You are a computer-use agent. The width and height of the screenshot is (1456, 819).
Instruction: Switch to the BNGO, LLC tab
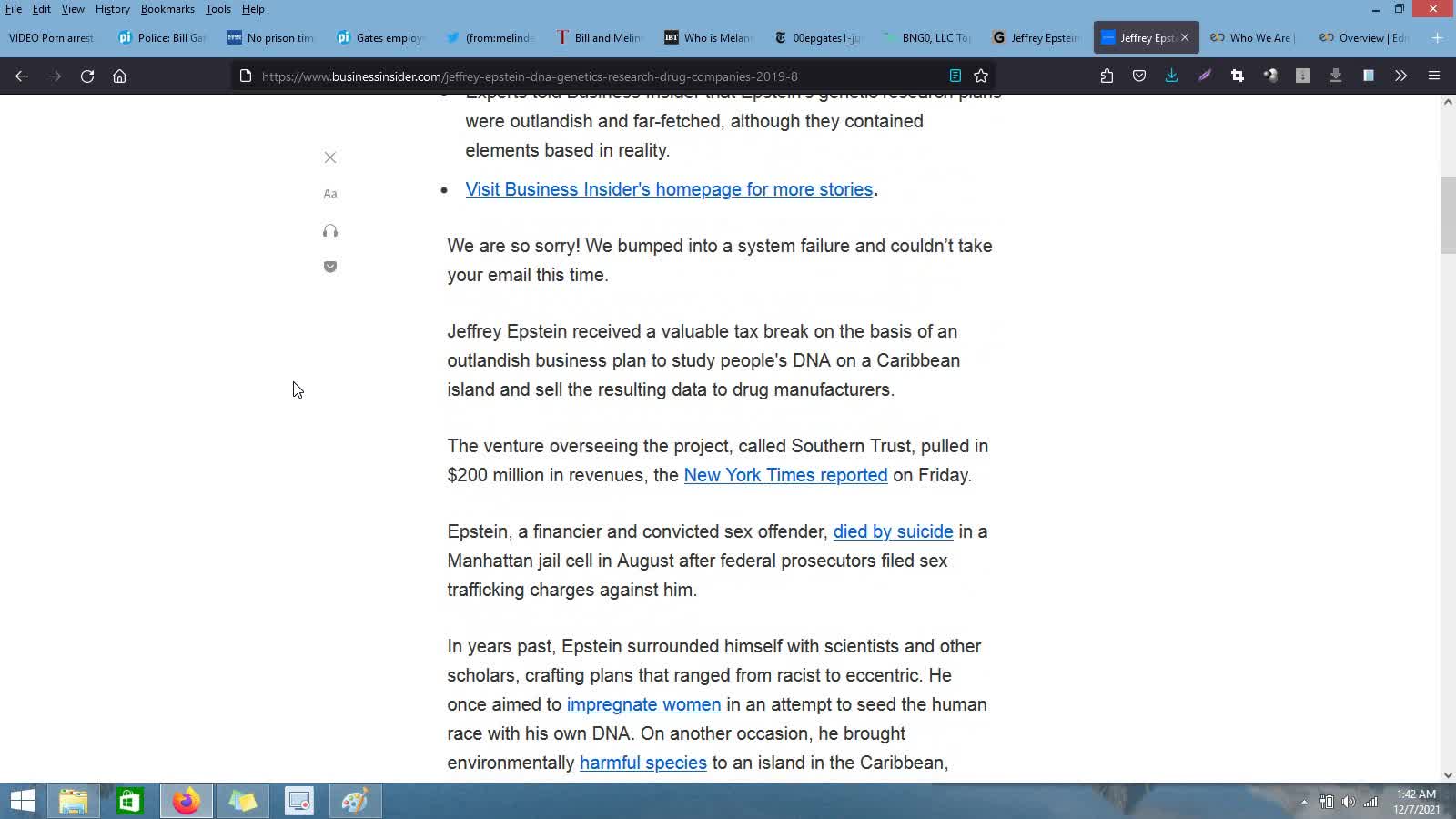(926, 37)
